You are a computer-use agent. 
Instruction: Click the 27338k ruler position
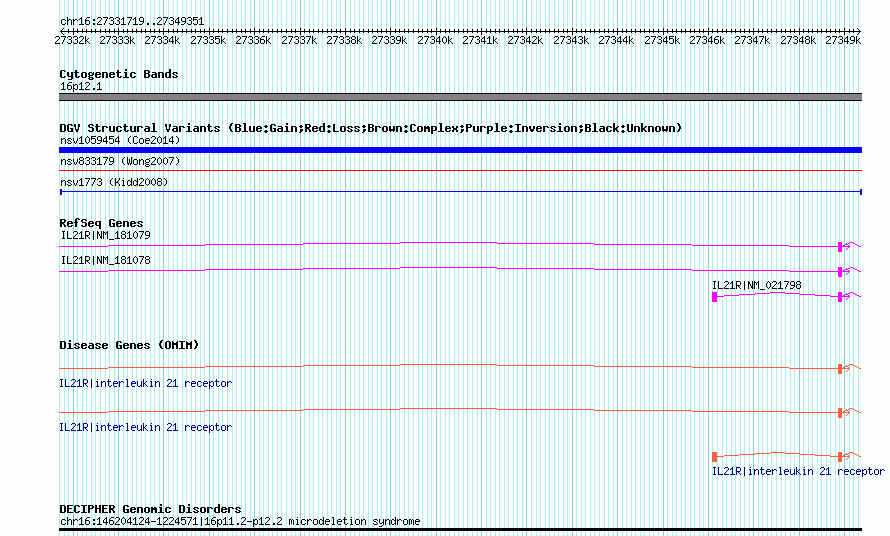[344, 40]
